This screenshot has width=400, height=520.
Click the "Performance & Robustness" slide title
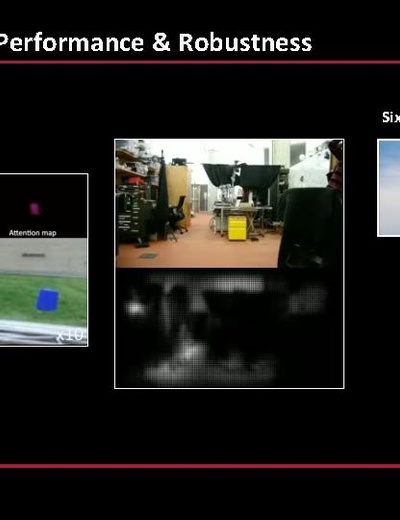click(x=155, y=43)
